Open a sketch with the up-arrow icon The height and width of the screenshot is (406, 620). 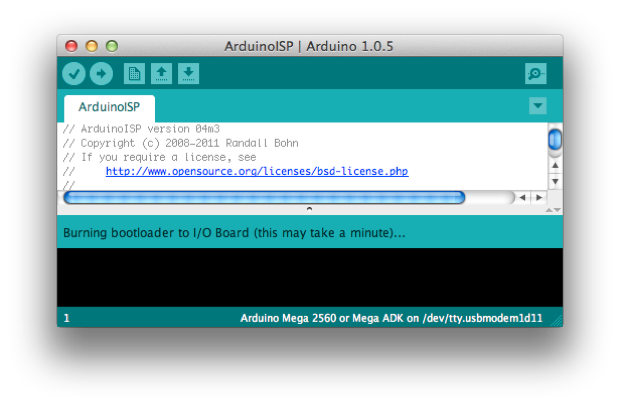point(161,74)
